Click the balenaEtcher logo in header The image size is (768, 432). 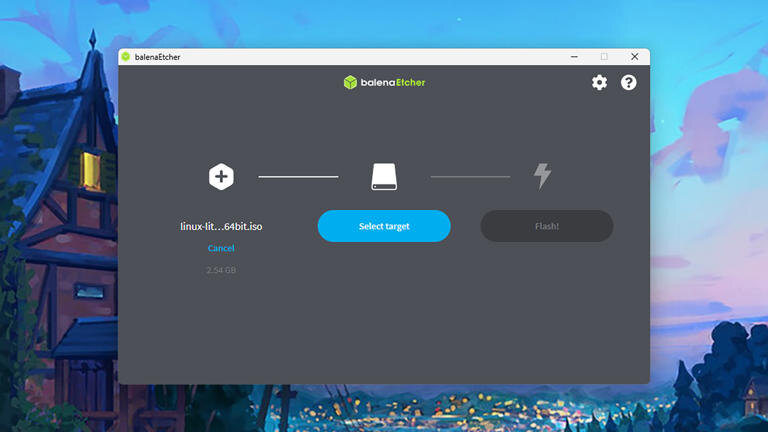point(384,82)
